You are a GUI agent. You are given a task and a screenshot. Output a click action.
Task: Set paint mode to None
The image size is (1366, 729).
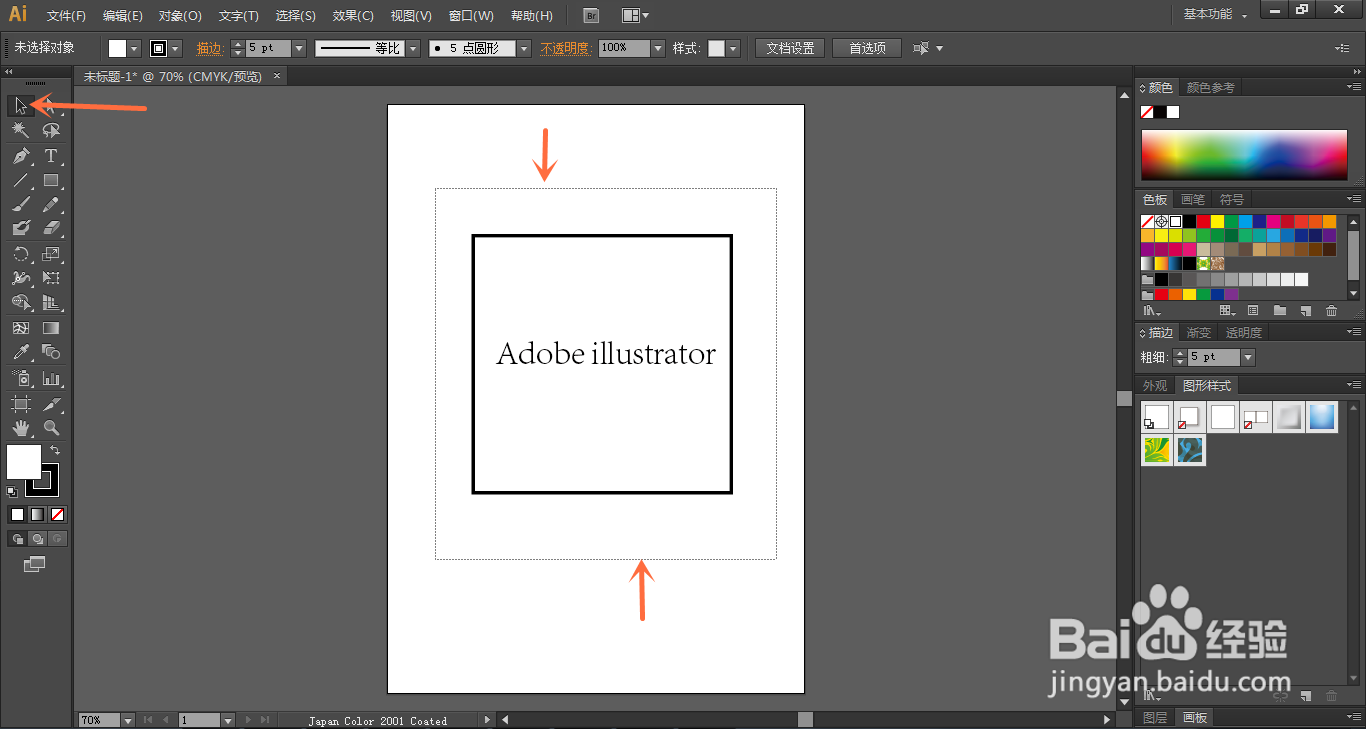click(x=57, y=515)
